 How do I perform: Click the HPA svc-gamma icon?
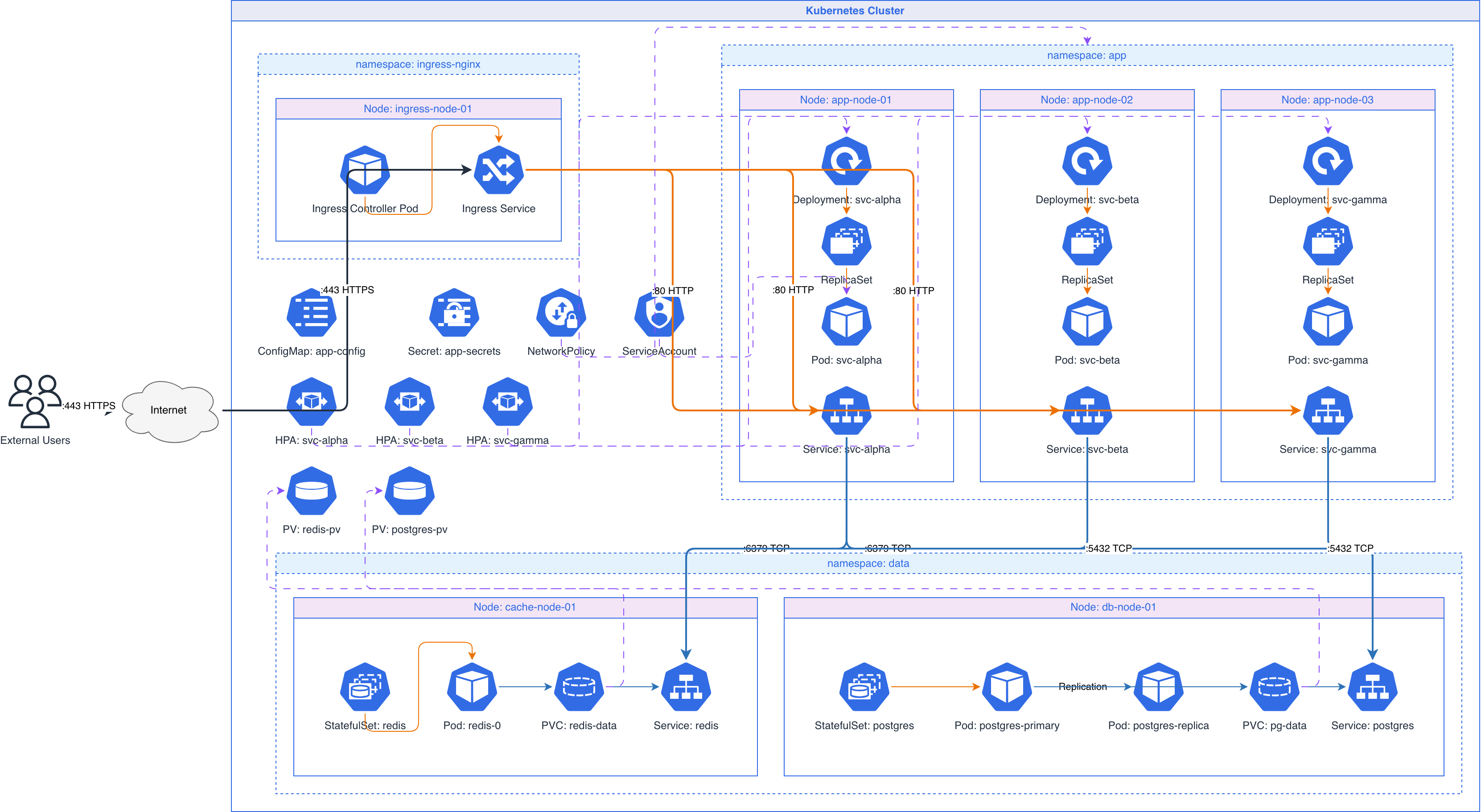508,402
